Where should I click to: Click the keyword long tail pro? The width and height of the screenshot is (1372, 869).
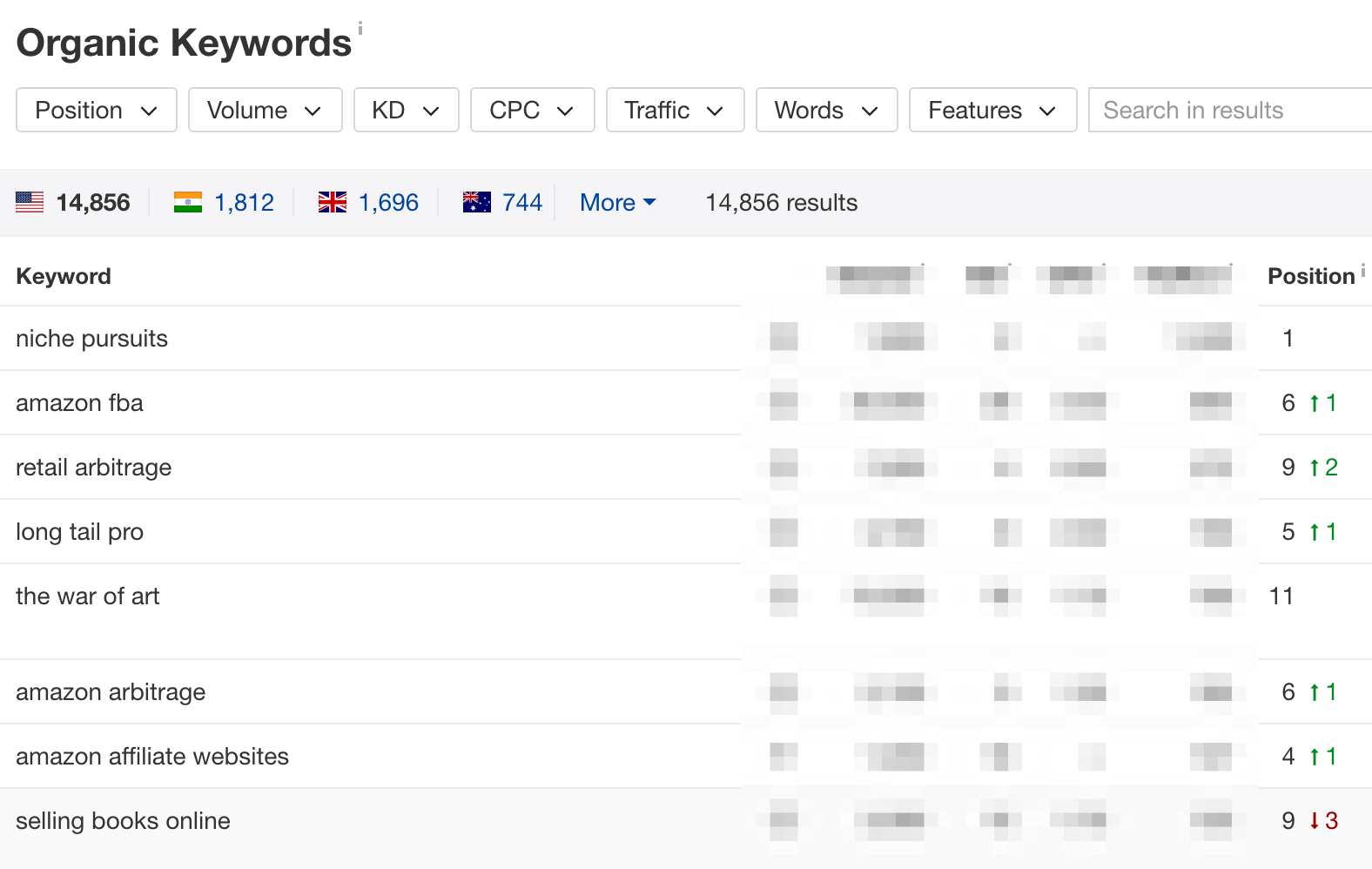80,532
